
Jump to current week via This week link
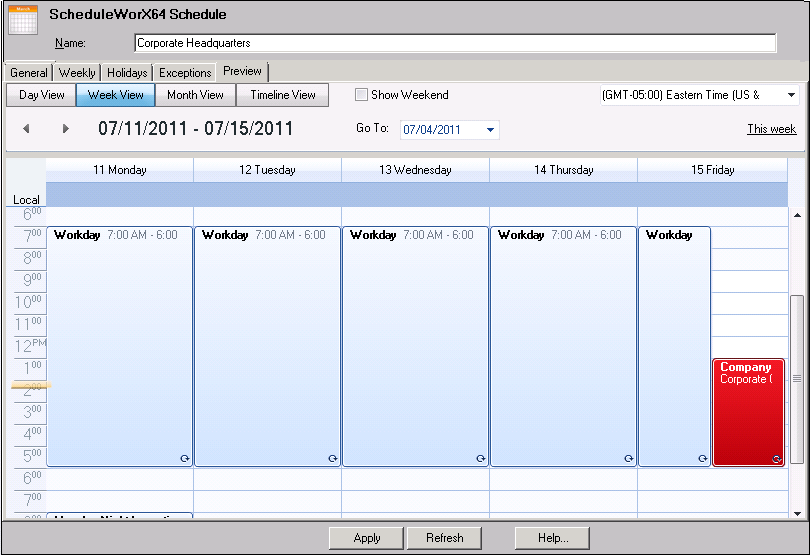tap(771, 129)
